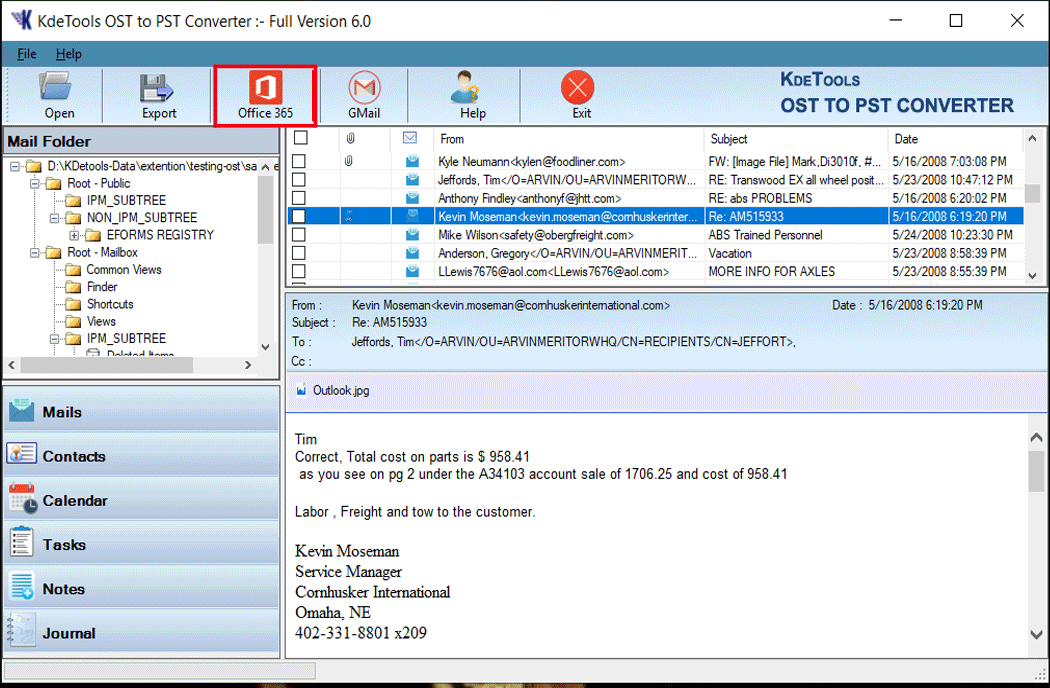This screenshot has width=1050, height=688.
Task: Click envelope icon on Mike Wilson row
Action: 412,234
